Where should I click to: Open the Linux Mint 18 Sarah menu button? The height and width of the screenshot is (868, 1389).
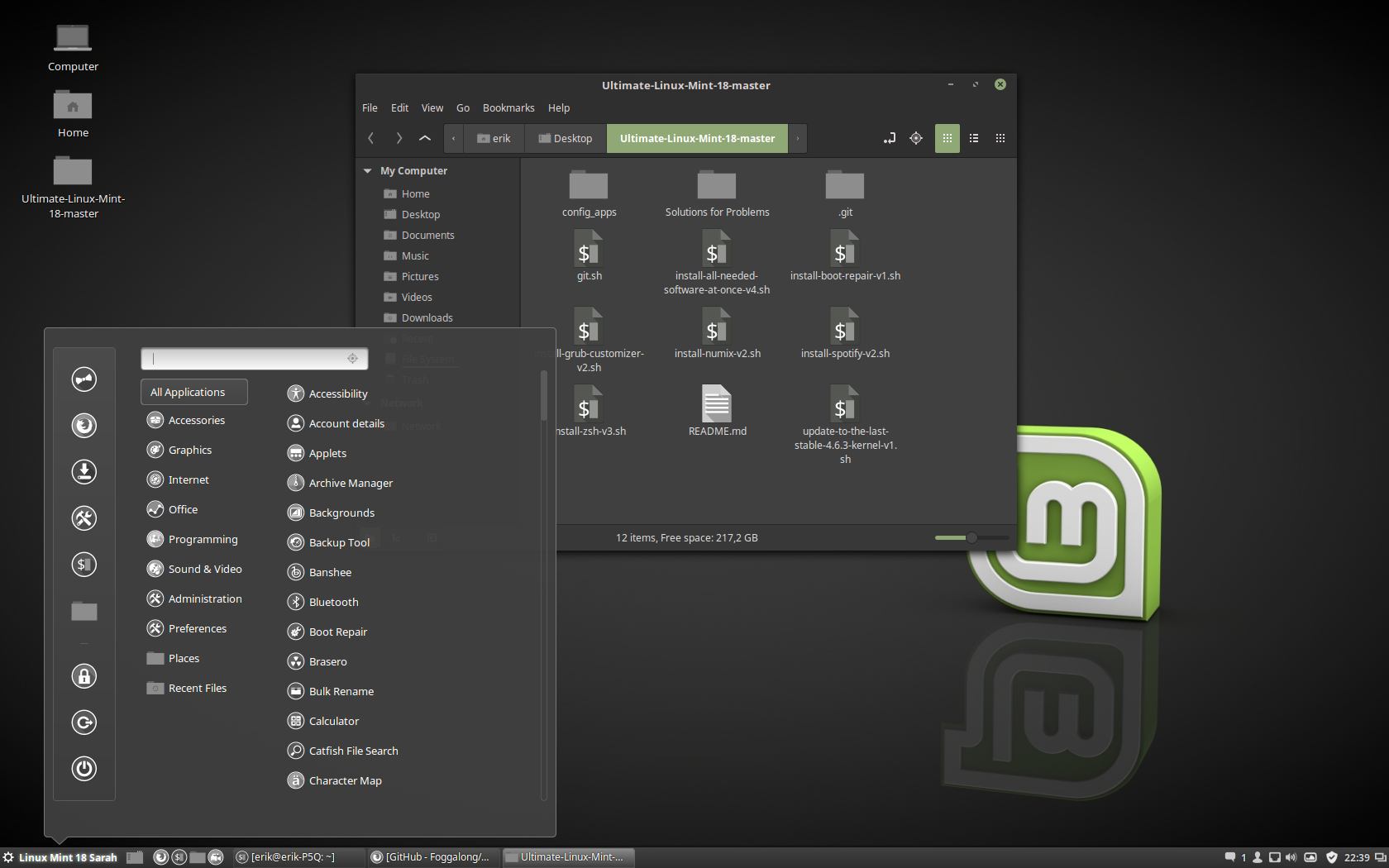coord(60,857)
